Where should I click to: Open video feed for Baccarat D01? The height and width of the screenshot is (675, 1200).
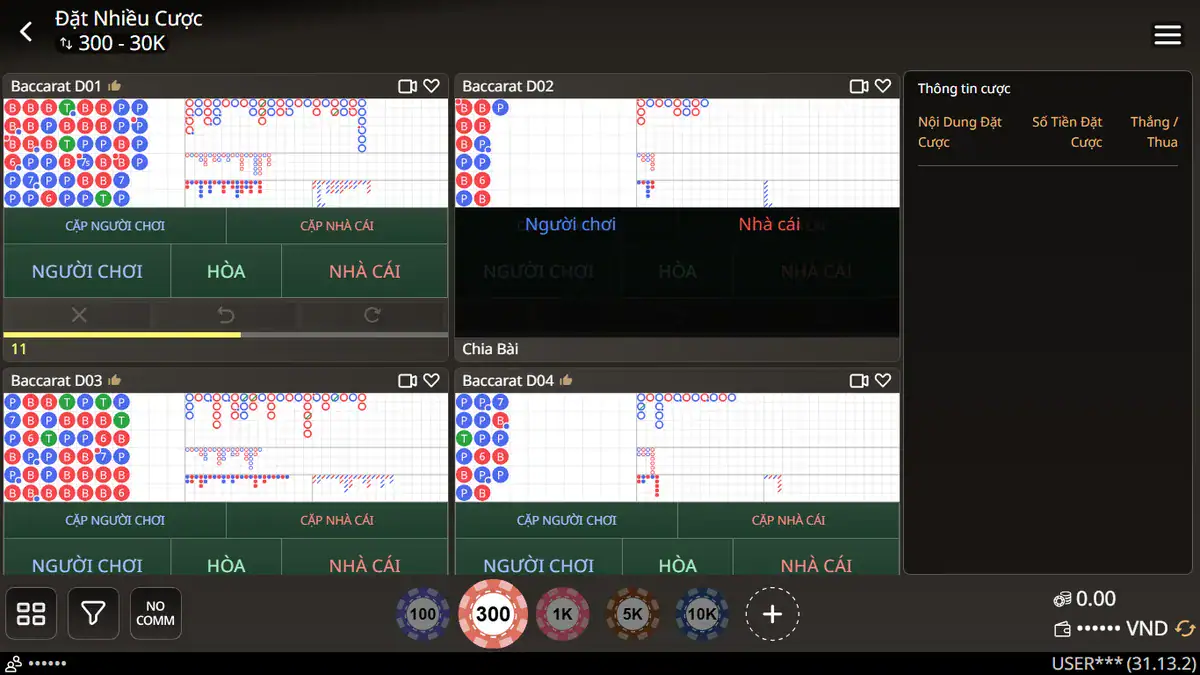click(407, 87)
